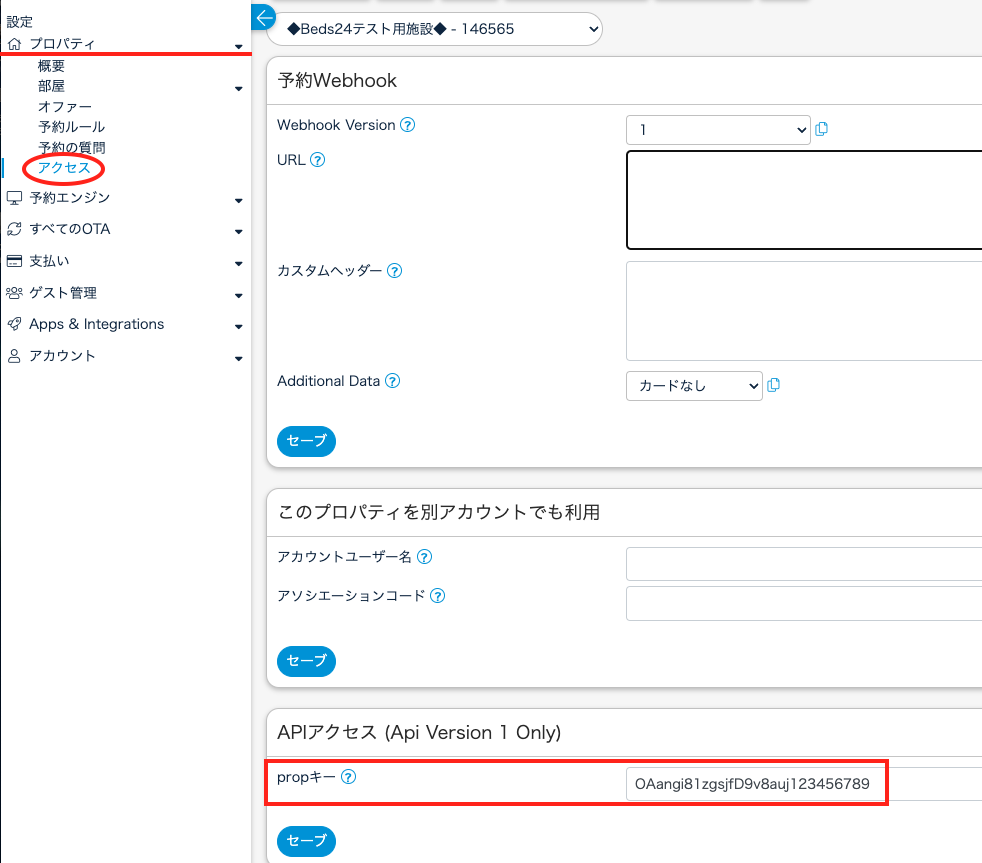Open the Additional Data カードなし dropdown

693,386
